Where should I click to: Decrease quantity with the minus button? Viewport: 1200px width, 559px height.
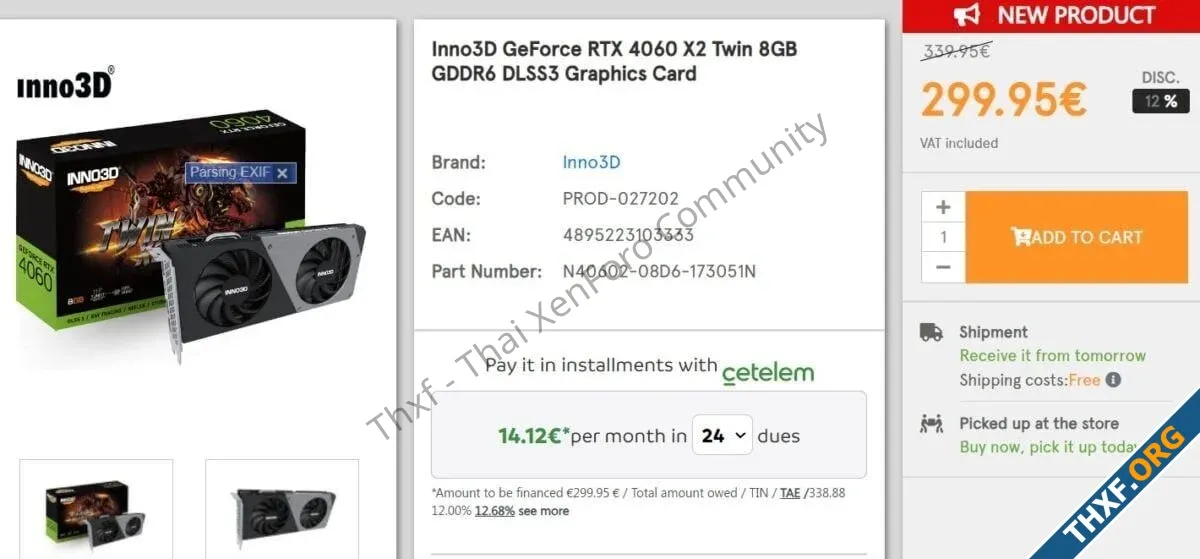click(x=943, y=267)
